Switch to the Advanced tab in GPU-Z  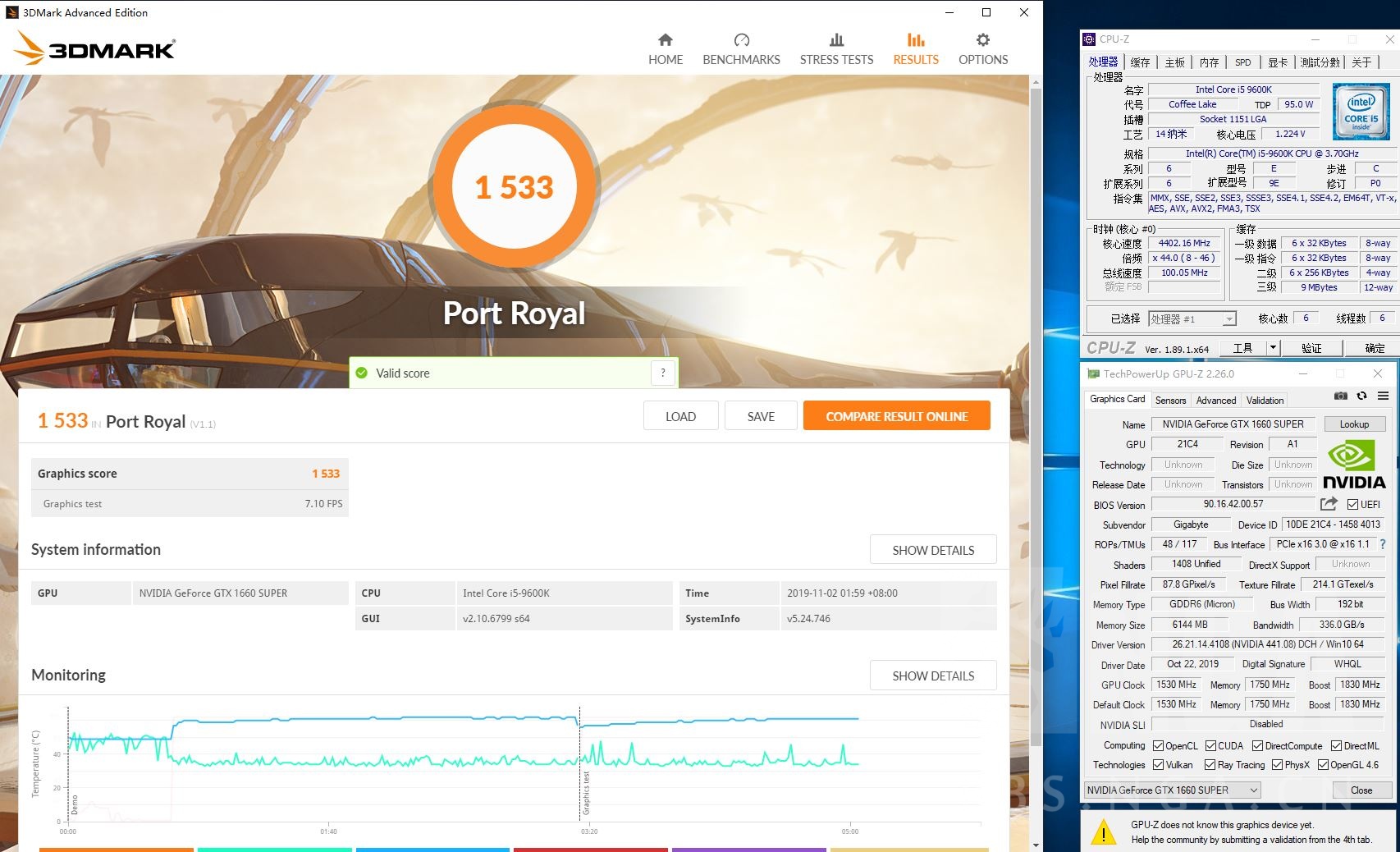tap(1215, 401)
